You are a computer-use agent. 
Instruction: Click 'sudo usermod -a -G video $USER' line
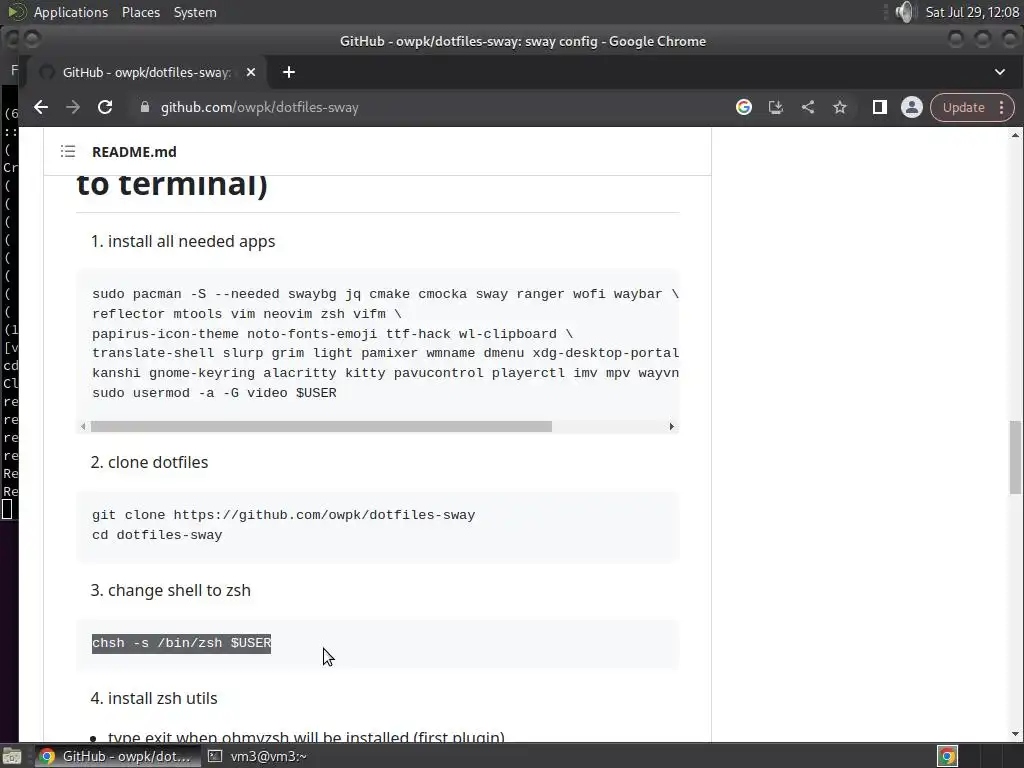pyautogui.click(x=214, y=393)
